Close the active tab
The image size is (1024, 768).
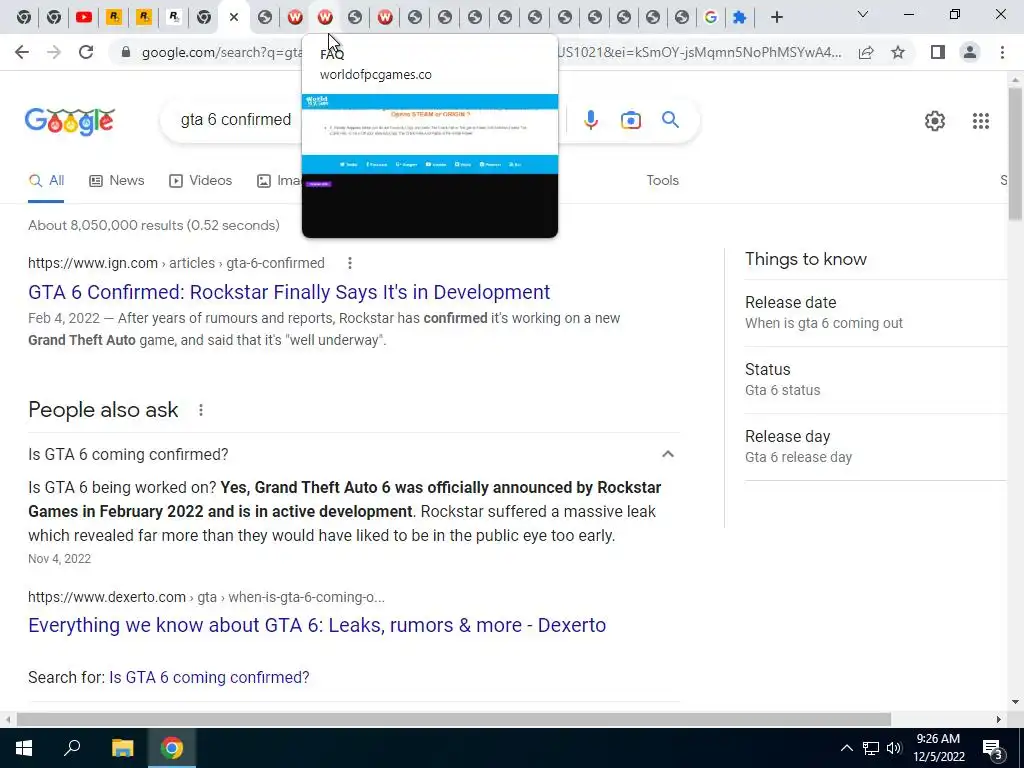tap(234, 18)
